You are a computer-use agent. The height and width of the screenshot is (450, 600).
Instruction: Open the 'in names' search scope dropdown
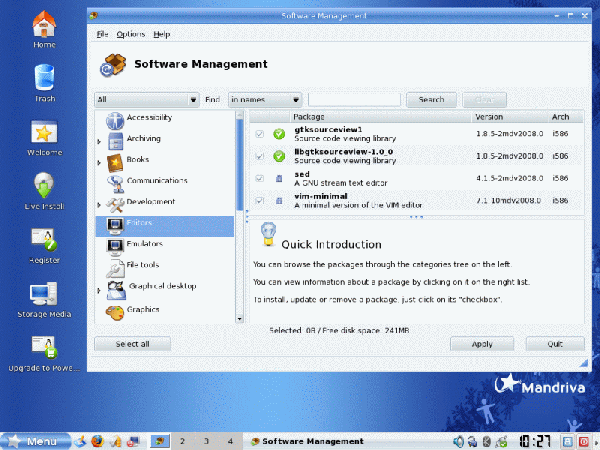click(265, 100)
